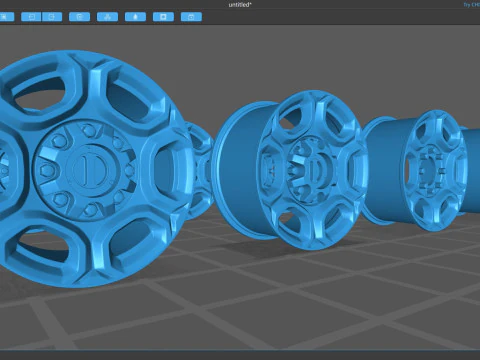
Task: Click the rightmost blue toolbar button
Action: [x=191, y=17]
